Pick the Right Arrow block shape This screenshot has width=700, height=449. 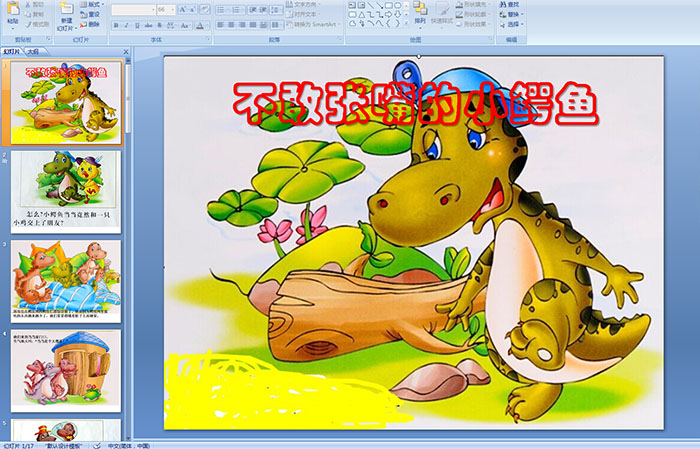[x=388, y=15]
